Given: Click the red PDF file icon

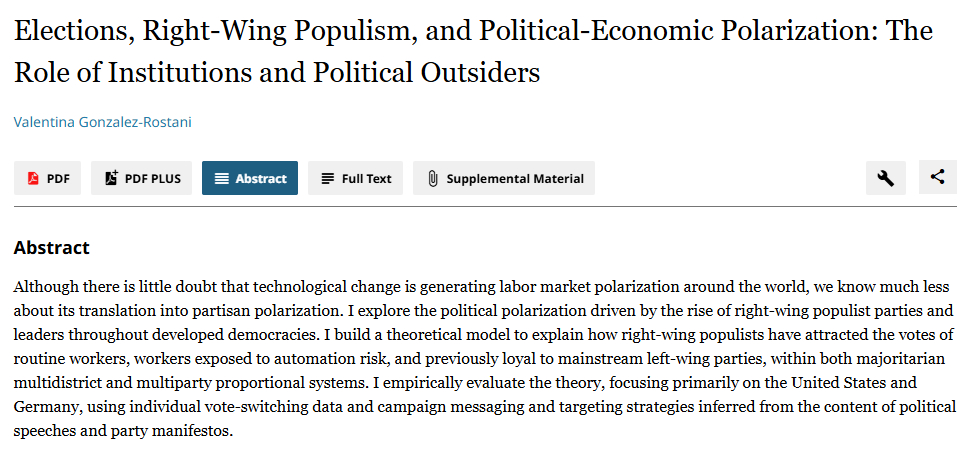Looking at the screenshot, I should [x=33, y=179].
